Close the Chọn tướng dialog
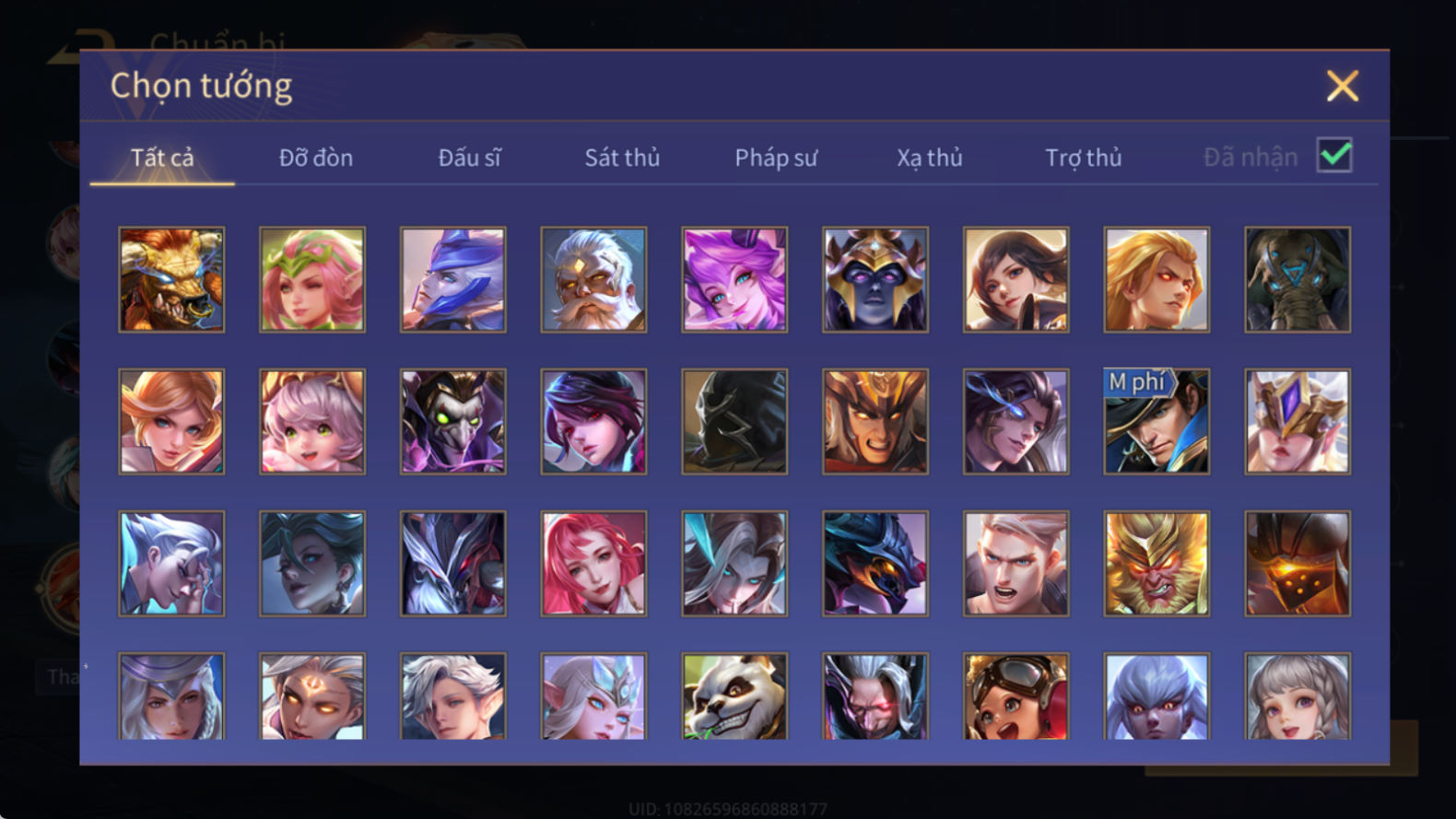The width and height of the screenshot is (1456, 819). pyautogui.click(x=1343, y=86)
